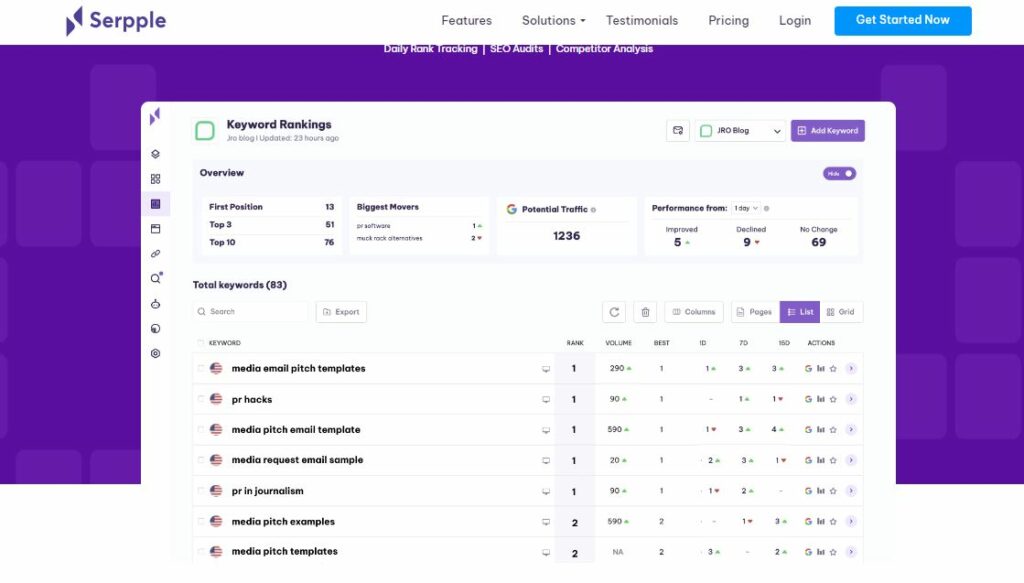Switch to Grid view tab
The image size is (1024, 583).
(x=841, y=312)
